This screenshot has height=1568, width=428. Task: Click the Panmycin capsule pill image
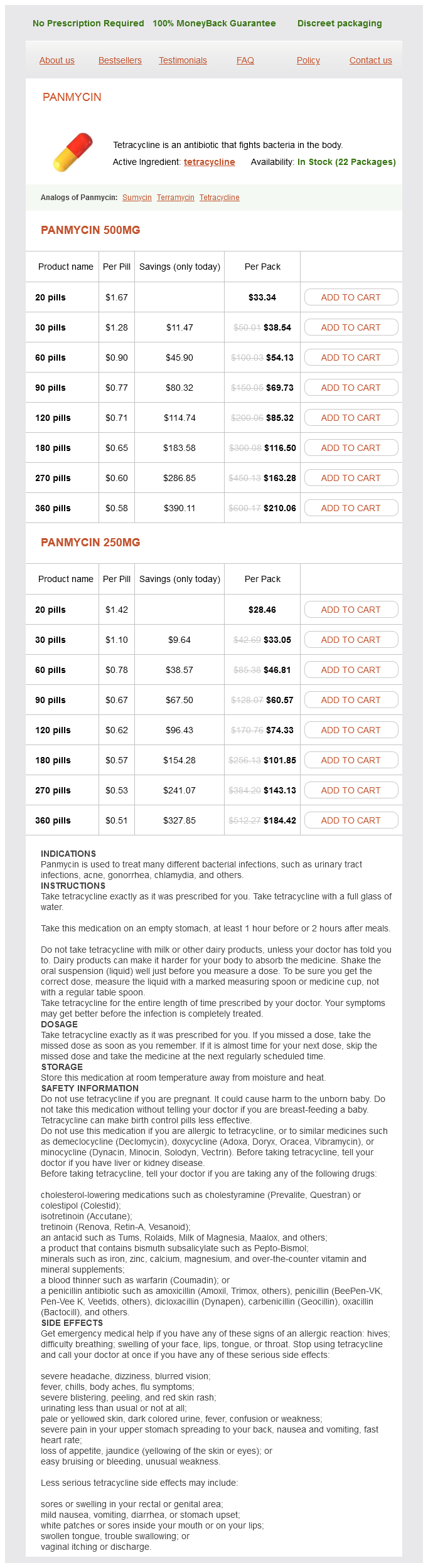[73, 152]
